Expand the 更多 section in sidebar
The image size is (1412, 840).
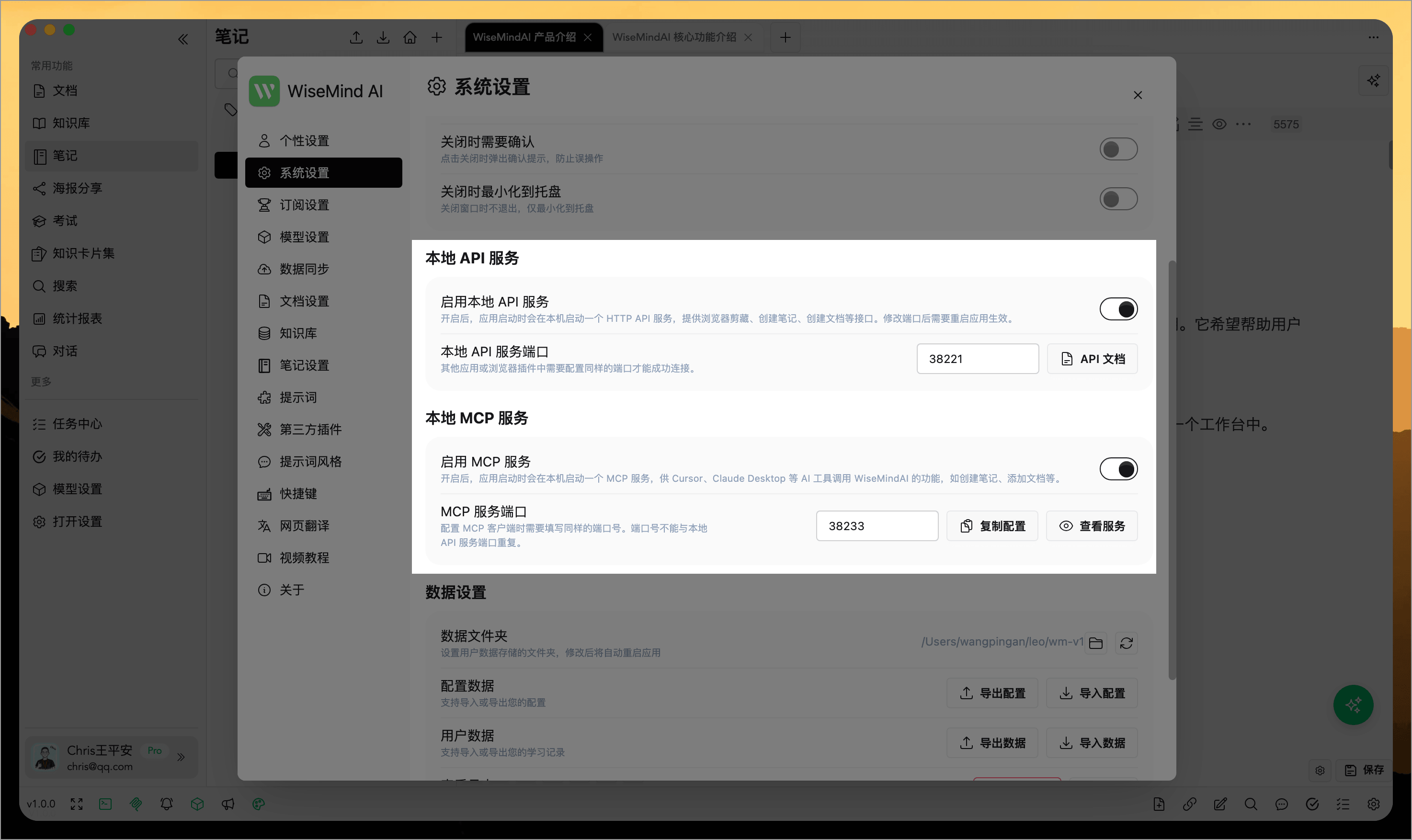click(40, 382)
